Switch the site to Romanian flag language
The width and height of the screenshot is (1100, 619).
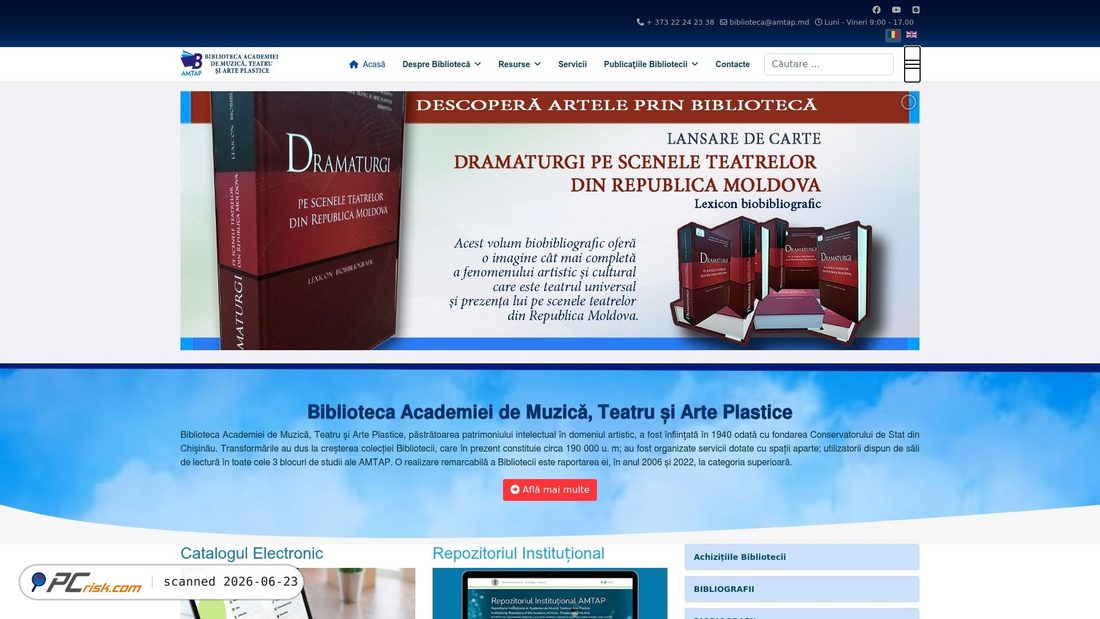(892, 34)
